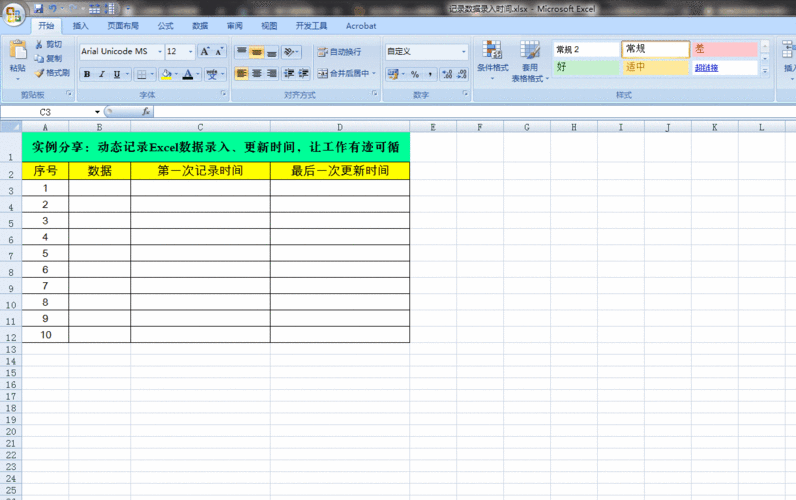Image resolution: width=796 pixels, height=500 pixels.
Task: Toggle italic formatting
Action: coord(102,74)
